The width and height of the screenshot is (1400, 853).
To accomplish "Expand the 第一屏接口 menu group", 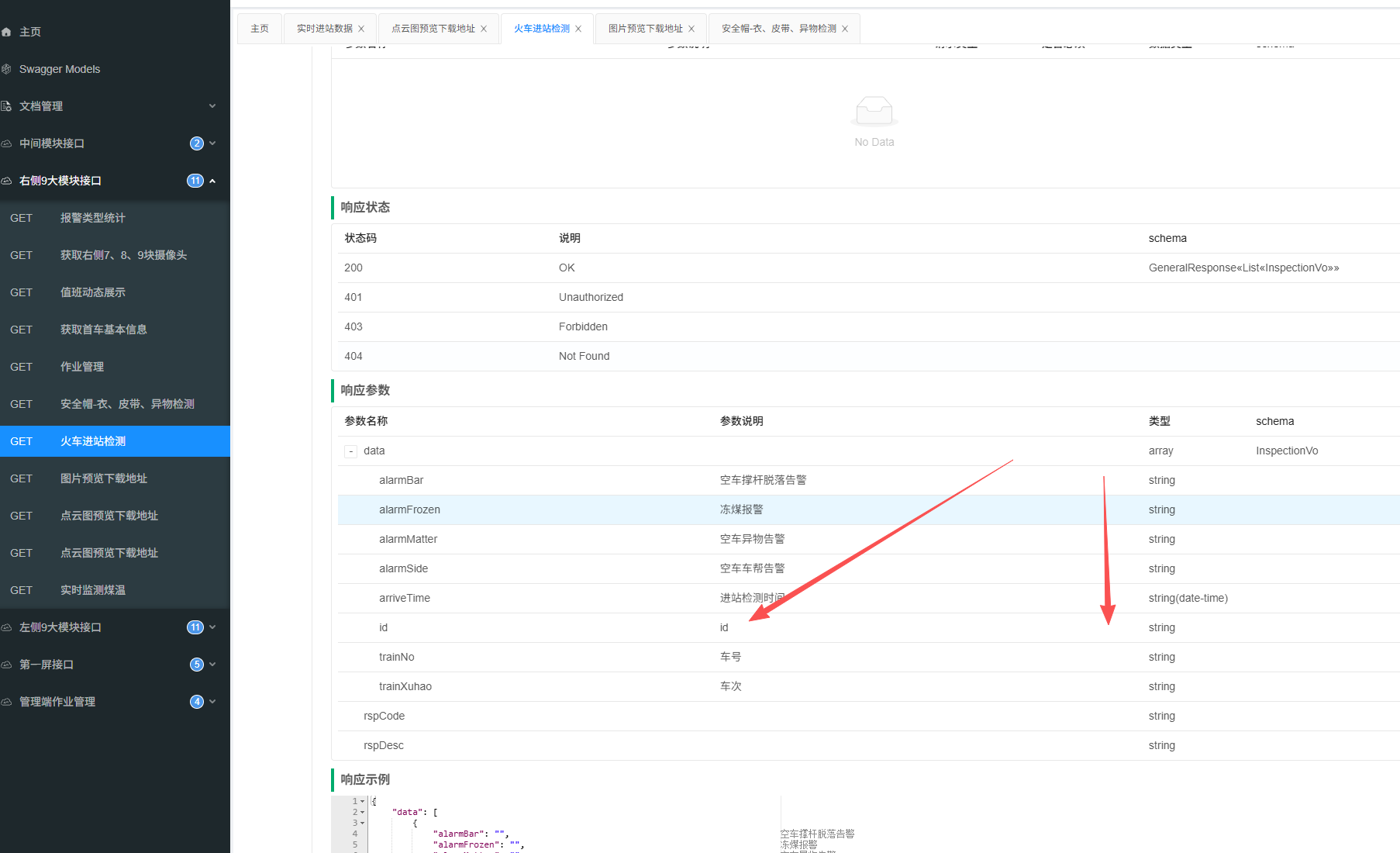I will (212, 665).
